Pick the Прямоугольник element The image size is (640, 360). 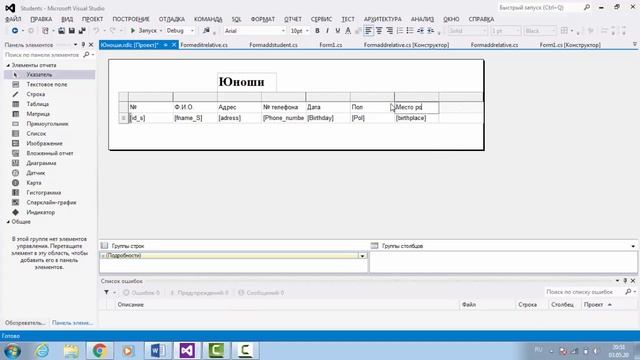[49, 124]
